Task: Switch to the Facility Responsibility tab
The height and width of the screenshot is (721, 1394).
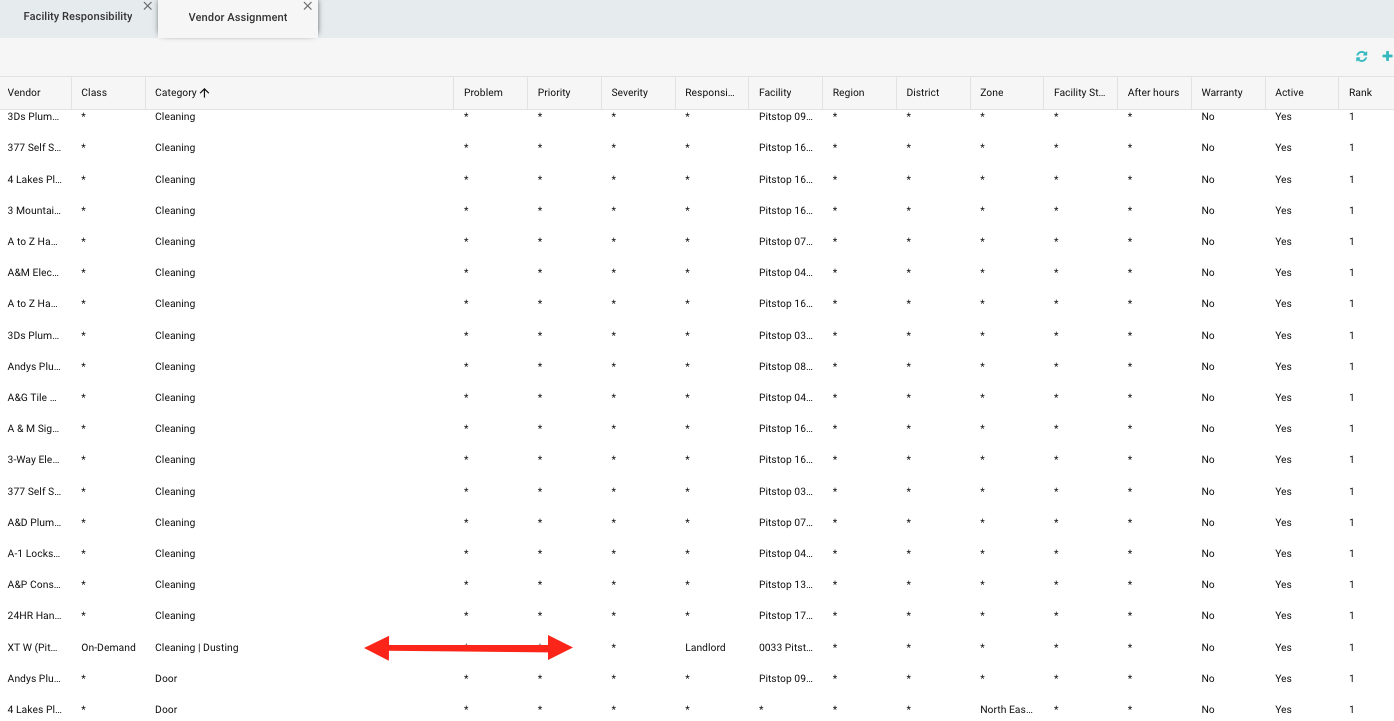Action: click(x=78, y=17)
